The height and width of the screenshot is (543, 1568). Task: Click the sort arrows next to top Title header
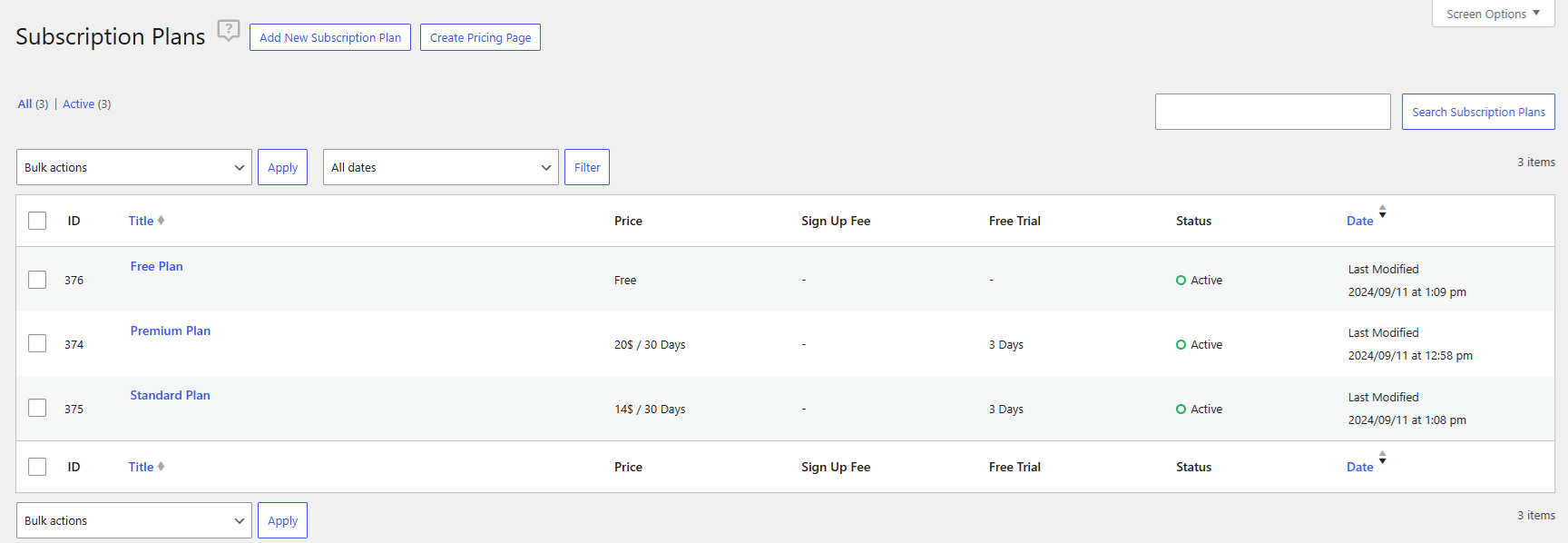(161, 221)
